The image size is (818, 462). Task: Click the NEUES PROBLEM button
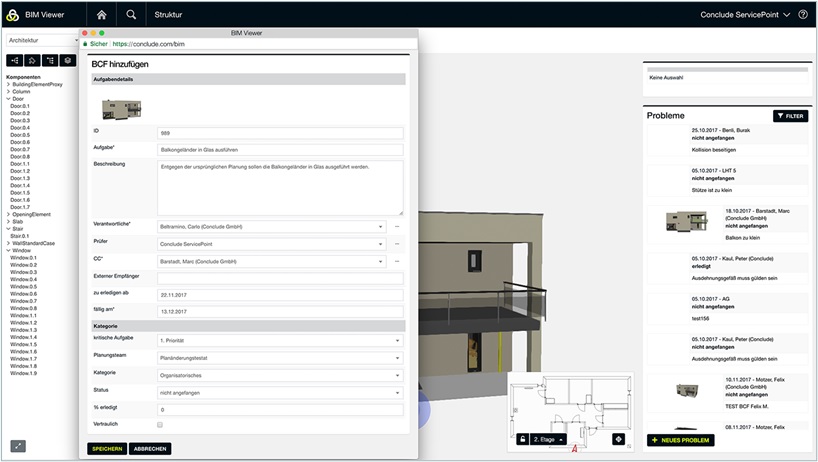pos(681,440)
